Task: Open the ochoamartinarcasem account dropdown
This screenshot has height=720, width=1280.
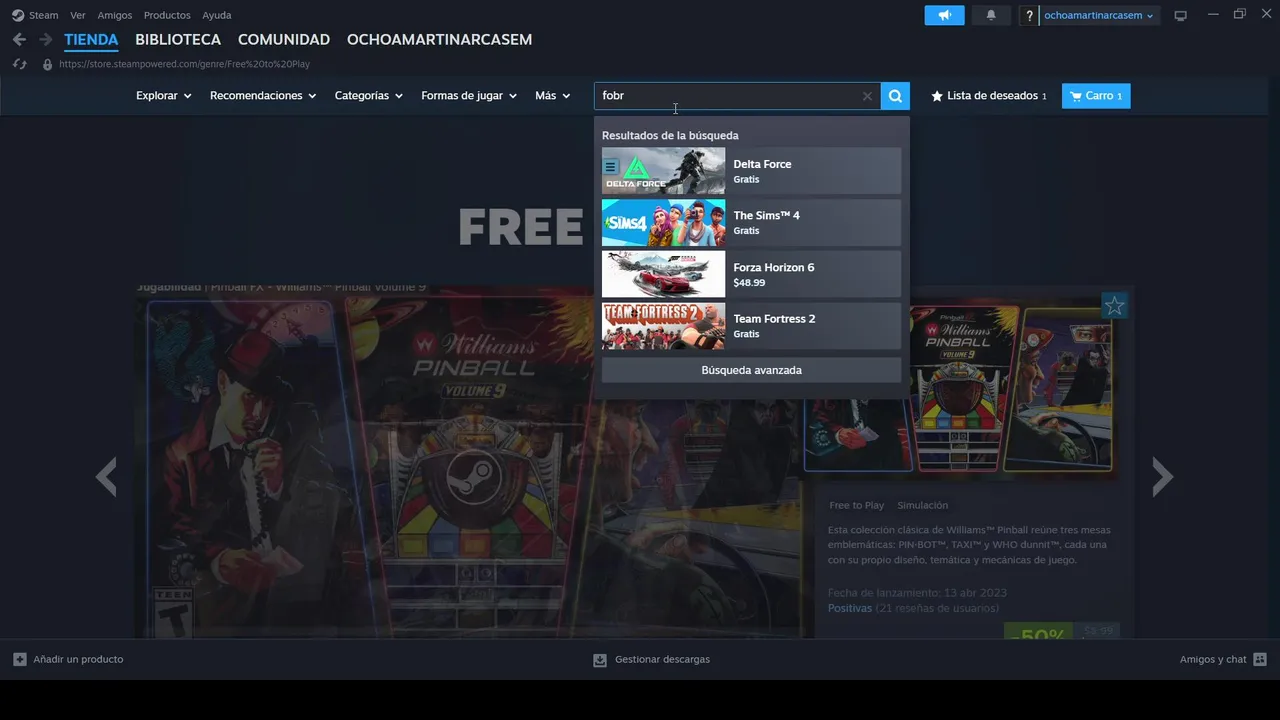Action: coord(1099,15)
